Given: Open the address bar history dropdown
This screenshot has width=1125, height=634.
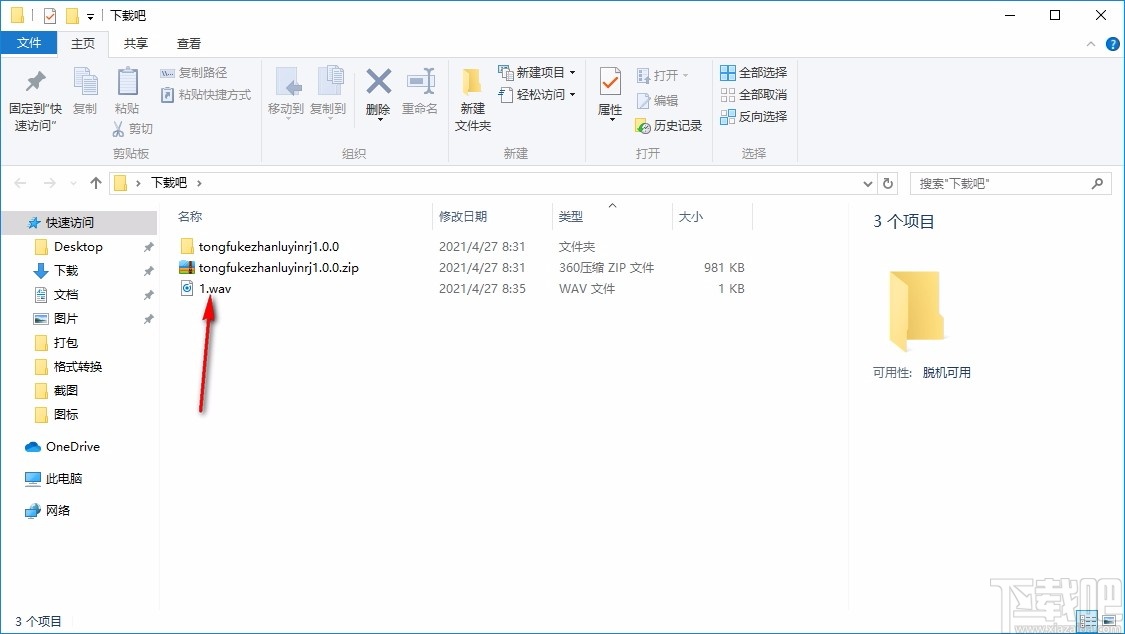Looking at the screenshot, I should (x=868, y=183).
